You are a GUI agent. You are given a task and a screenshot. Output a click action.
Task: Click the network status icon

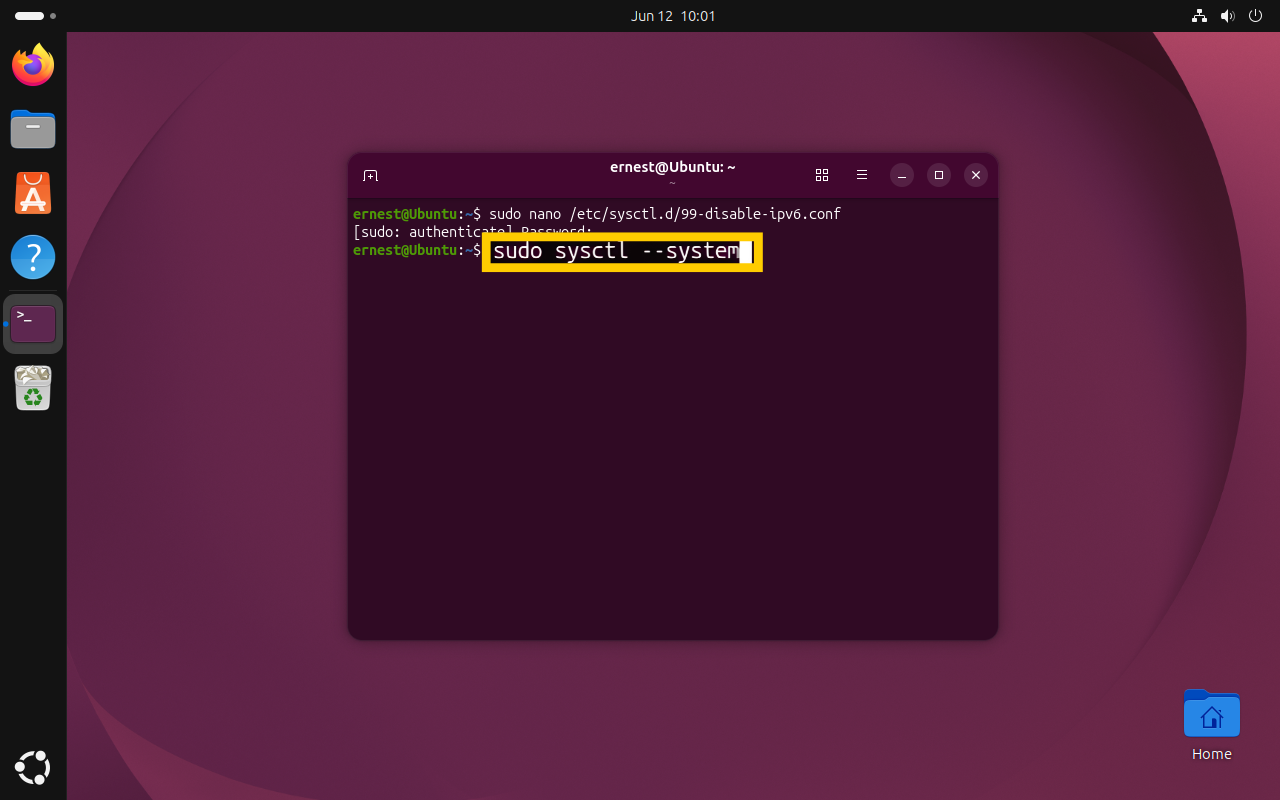click(x=1200, y=16)
